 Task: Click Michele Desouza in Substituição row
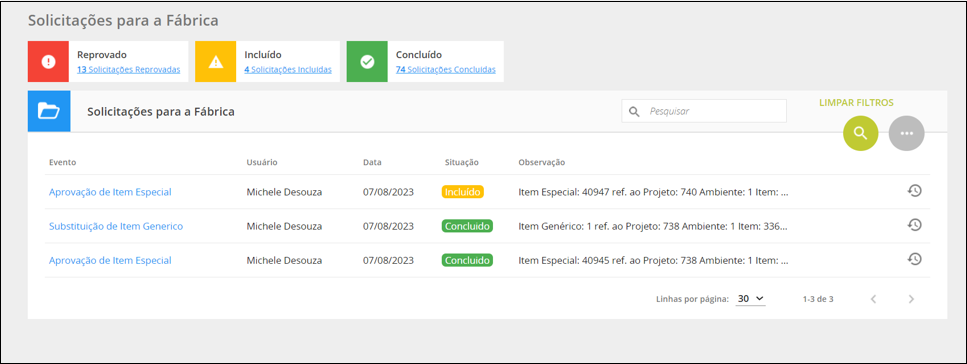284,226
